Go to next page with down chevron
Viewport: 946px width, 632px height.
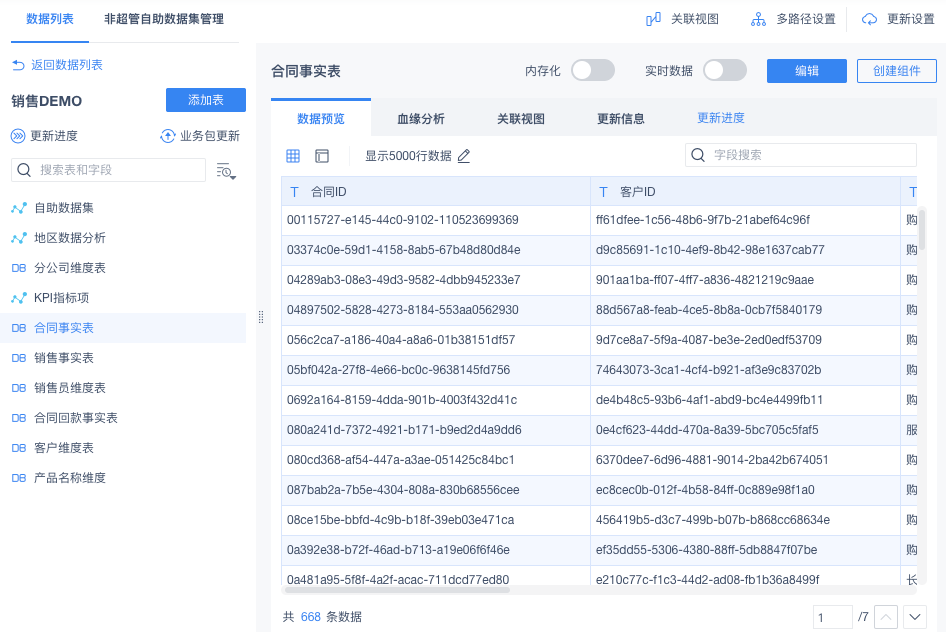[x=915, y=617]
